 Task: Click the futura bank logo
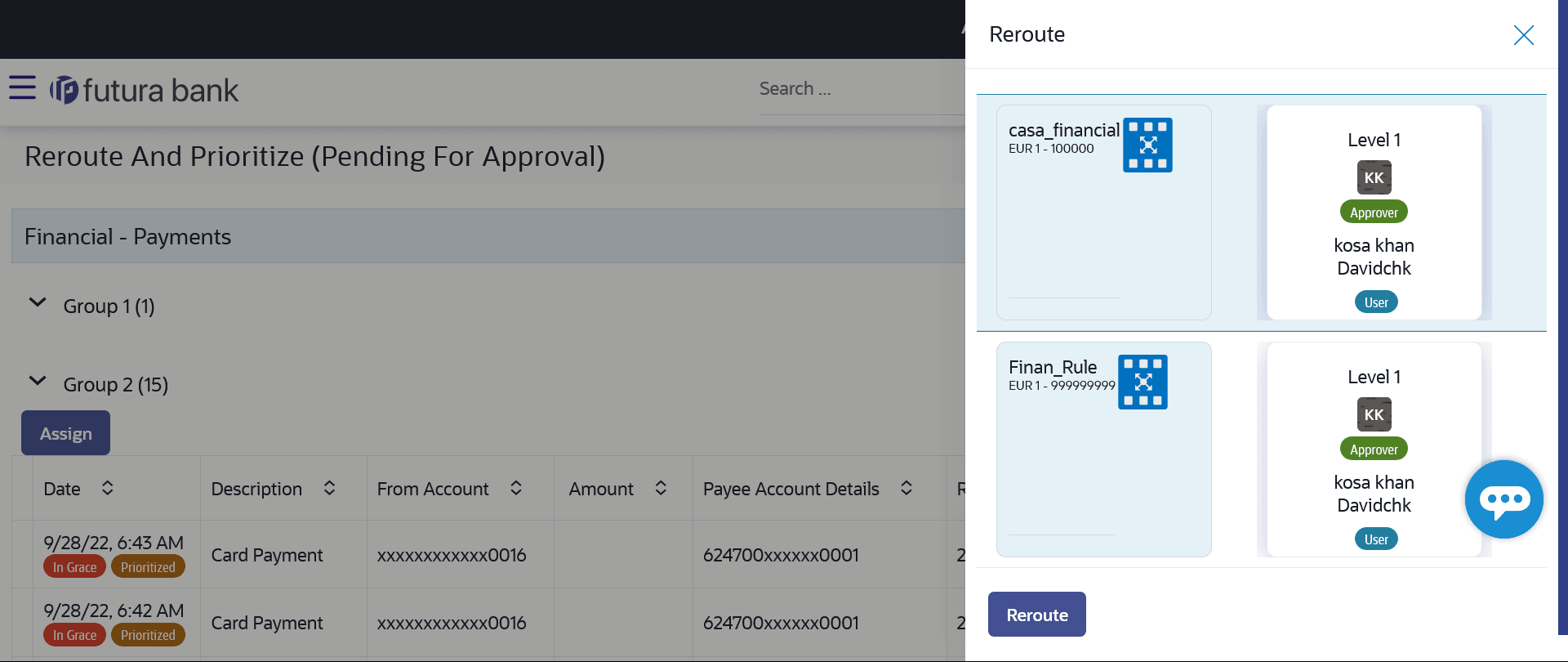144,90
